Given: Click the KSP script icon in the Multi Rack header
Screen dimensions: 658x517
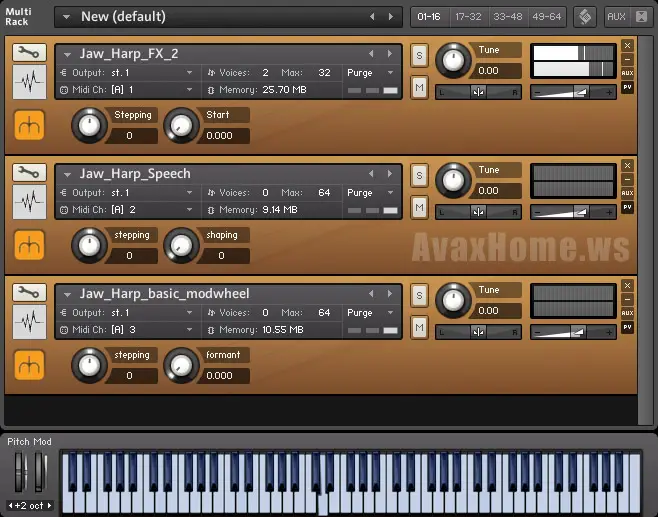Looking at the screenshot, I should pos(585,17).
